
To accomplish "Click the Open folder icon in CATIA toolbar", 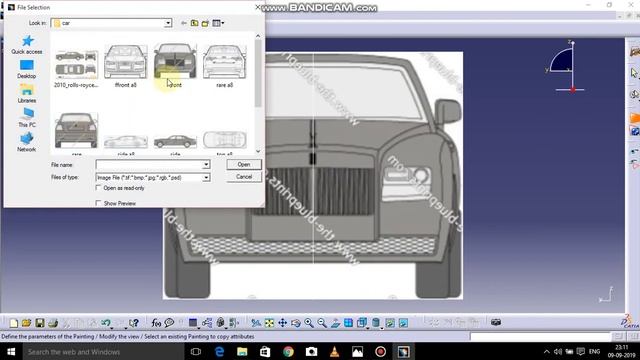I will point(27,323).
